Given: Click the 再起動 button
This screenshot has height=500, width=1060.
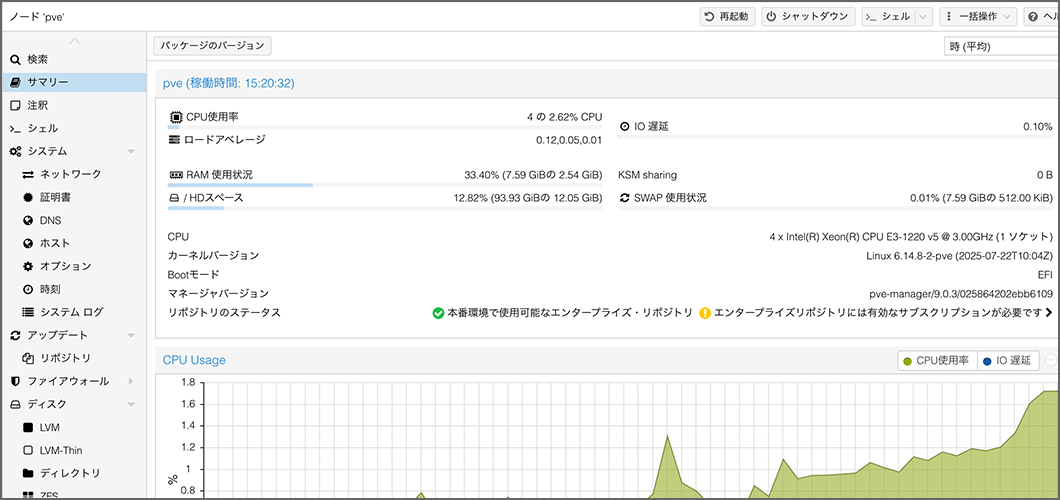Looking at the screenshot, I should tap(726, 17).
